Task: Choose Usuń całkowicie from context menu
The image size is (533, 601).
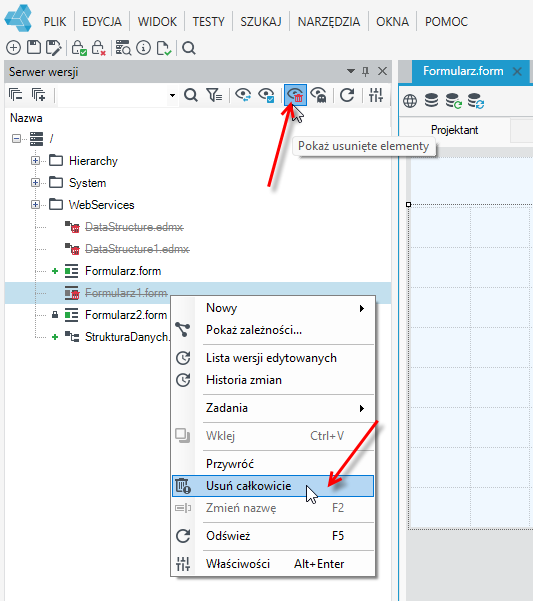Action: pyautogui.click(x=273, y=486)
